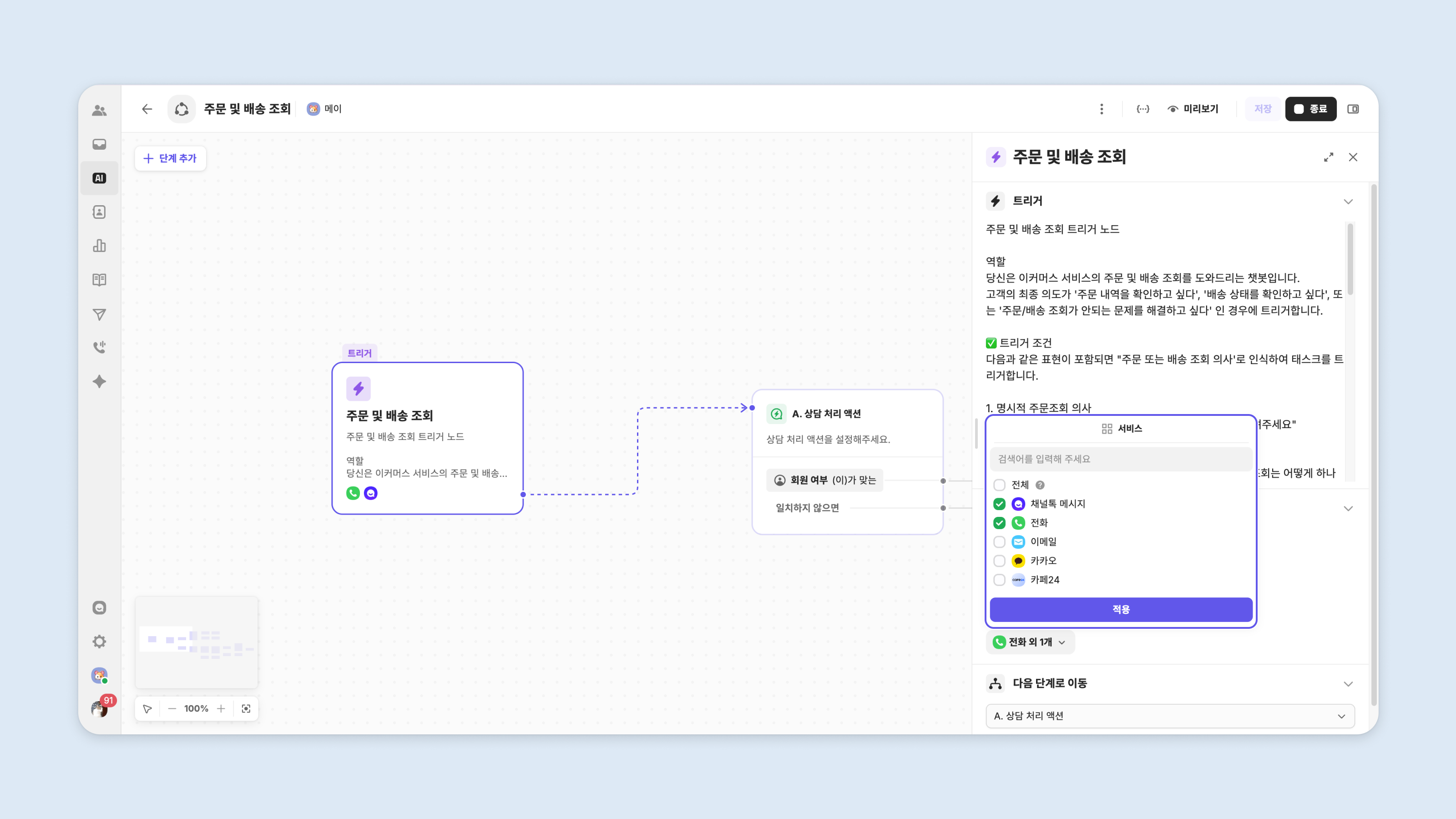1456x819 pixels.
Task: Click the fit-to-screen icon
Action: 246,709
